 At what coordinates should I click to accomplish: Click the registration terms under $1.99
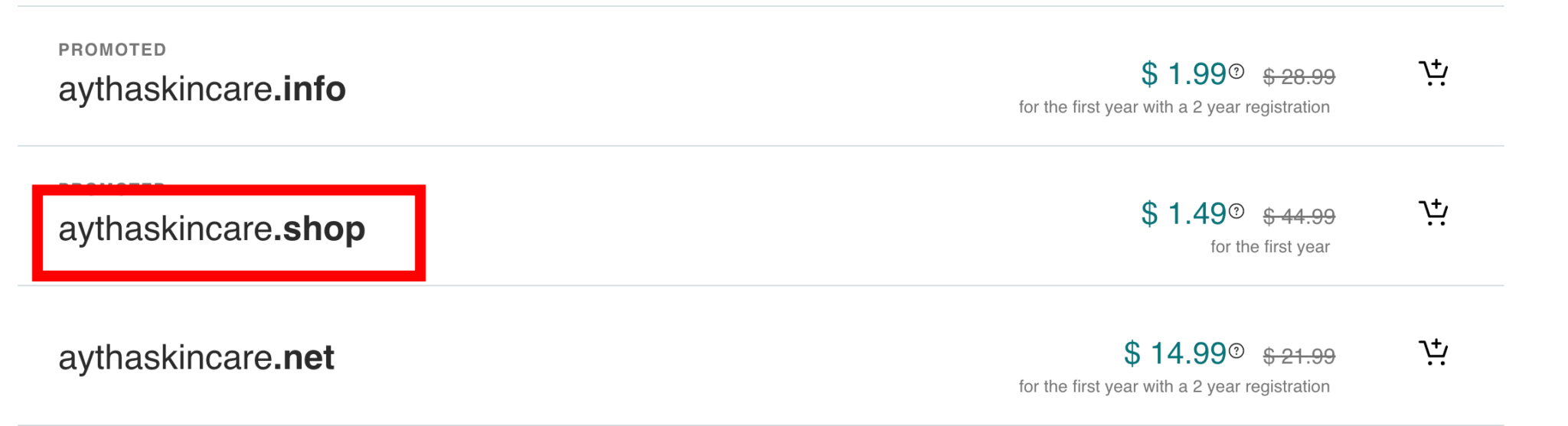(1174, 108)
